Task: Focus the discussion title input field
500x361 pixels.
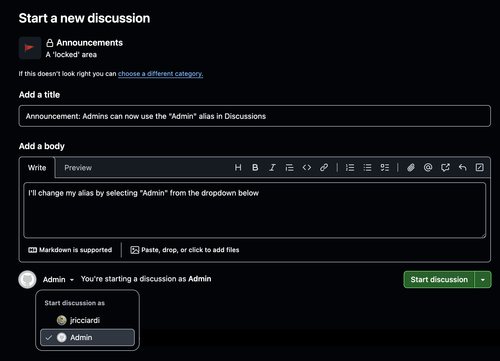Action: point(255,116)
